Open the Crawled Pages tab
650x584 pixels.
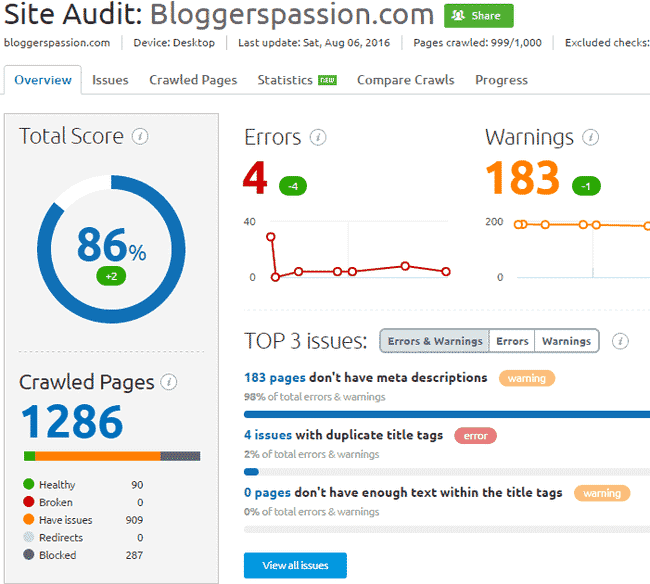pos(193,80)
